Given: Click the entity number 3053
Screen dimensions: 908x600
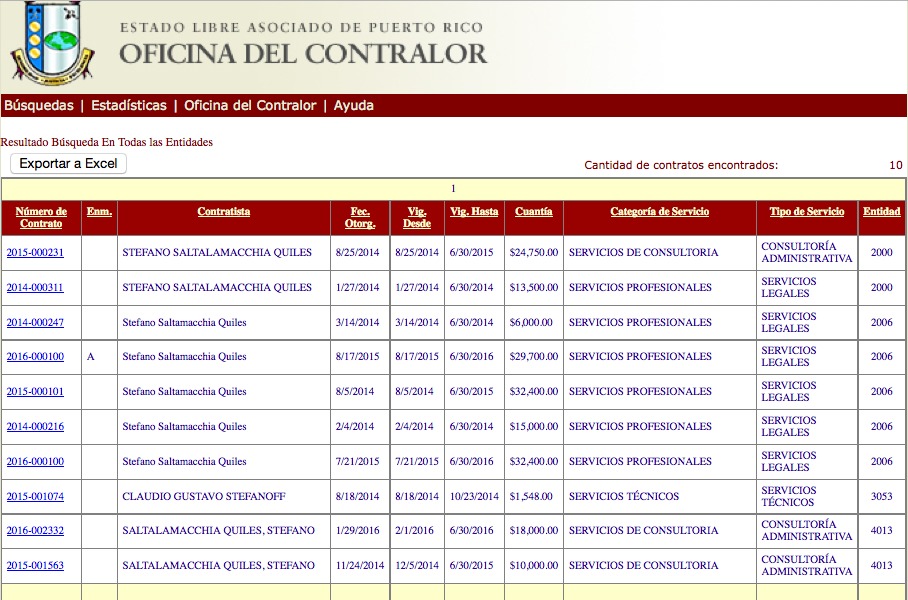Looking at the screenshot, I should [x=882, y=496].
